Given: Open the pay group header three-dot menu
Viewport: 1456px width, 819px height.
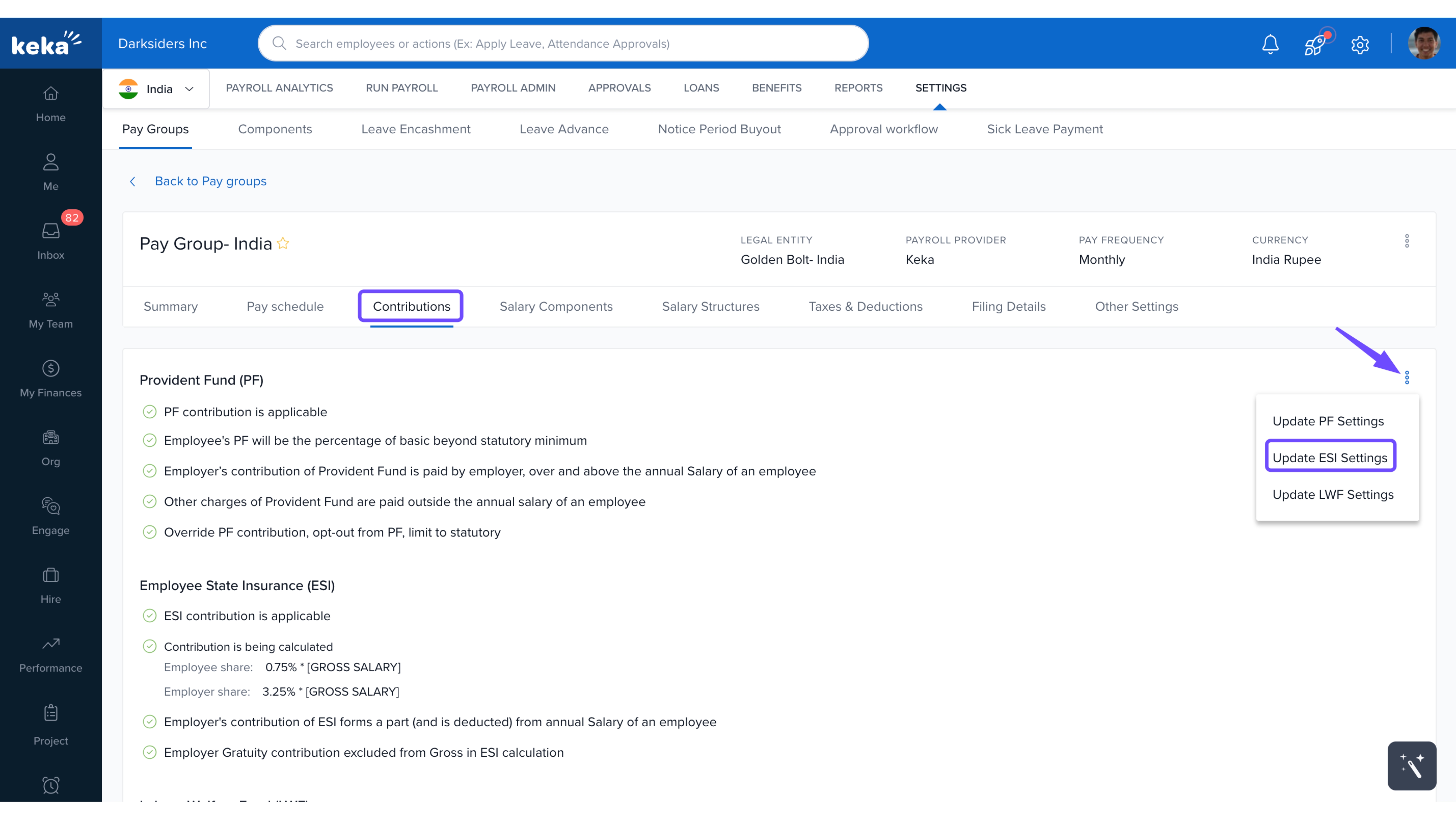Looking at the screenshot, I should click(1406, 241).
